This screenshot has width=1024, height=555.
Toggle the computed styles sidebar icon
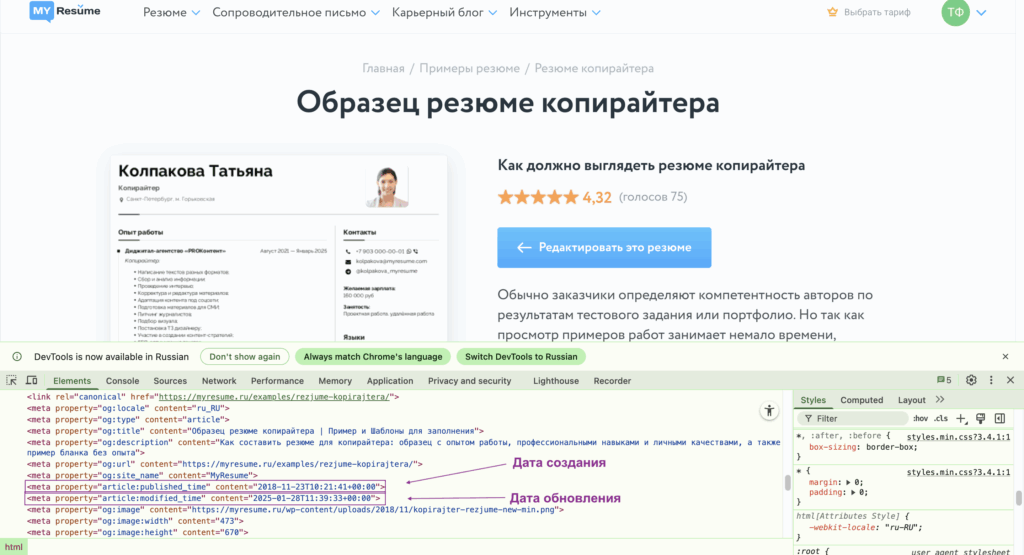click(x=1000, y=419)
